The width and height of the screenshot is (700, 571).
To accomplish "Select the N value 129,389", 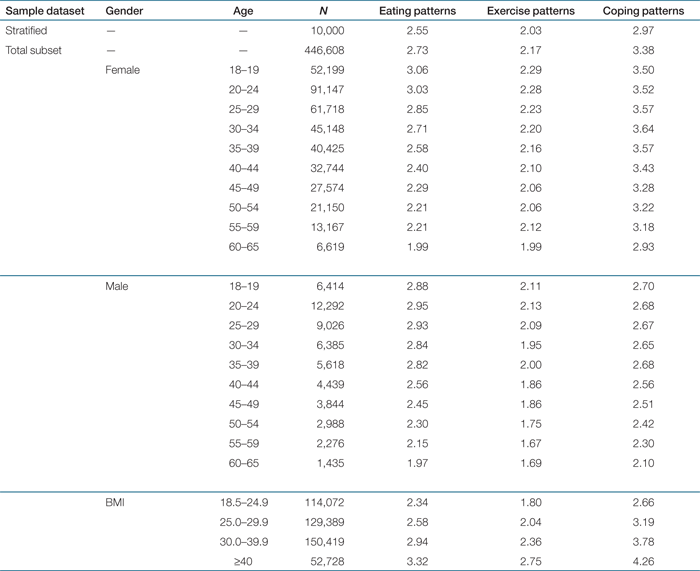I will [325, 522].
